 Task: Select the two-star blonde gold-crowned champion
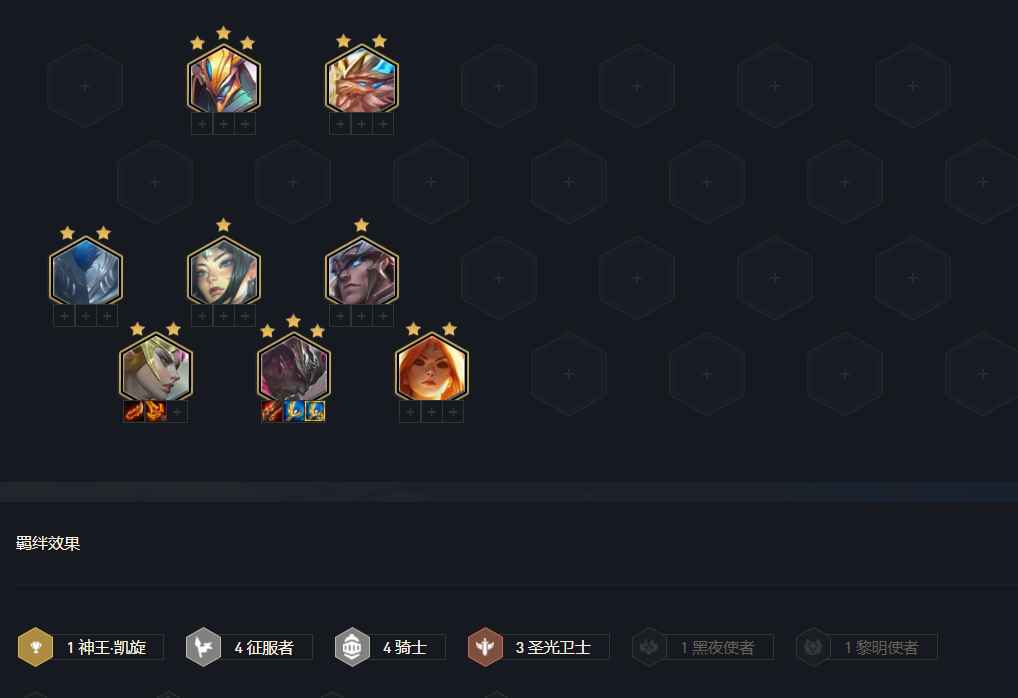click(x=156, y=367)
